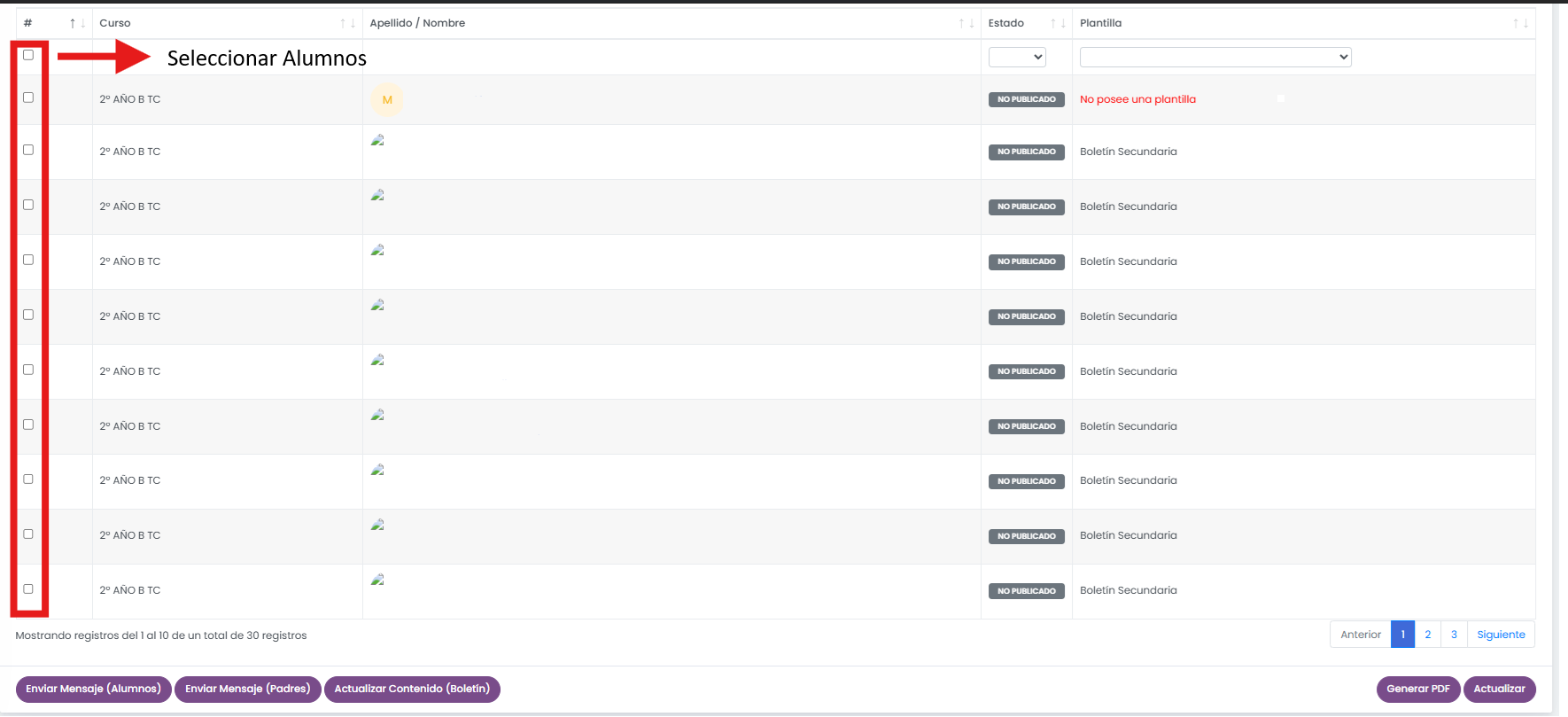The image size is (1568, 717).
Task: Sort table by Curso column arrows
Action: [348, 23]
